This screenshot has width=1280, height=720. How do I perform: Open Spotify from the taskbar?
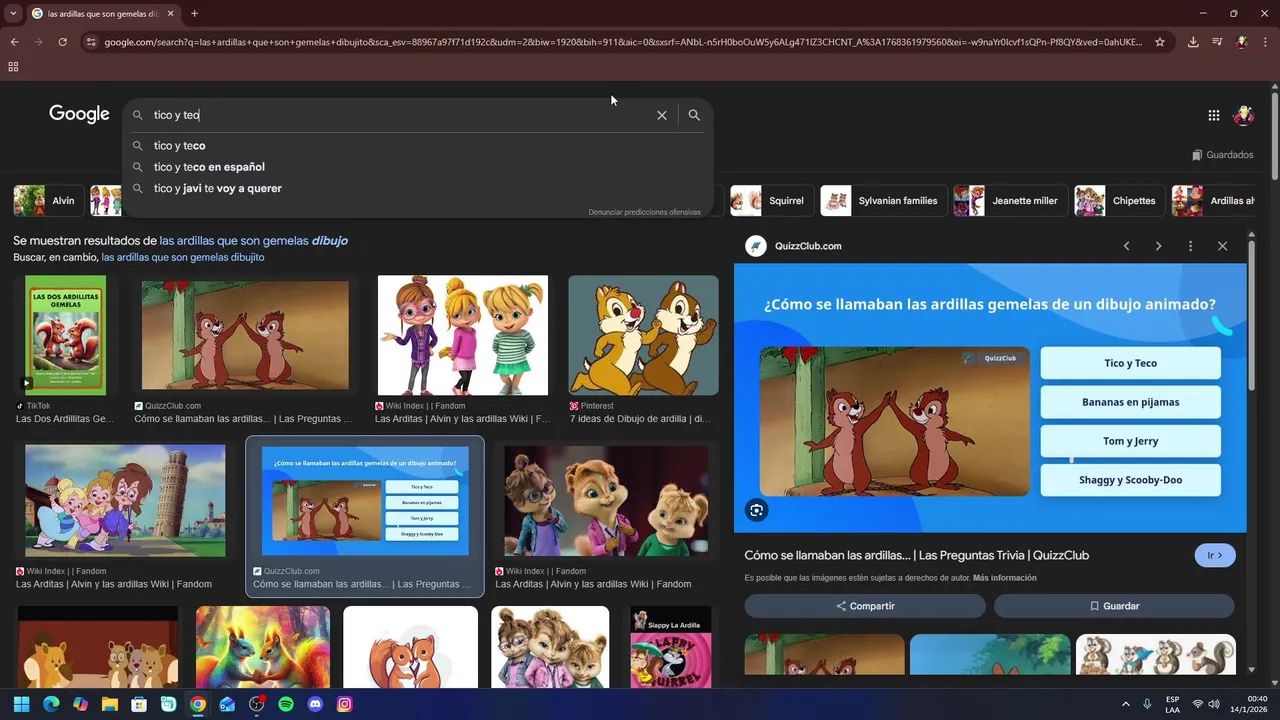(x=286, y=704)
